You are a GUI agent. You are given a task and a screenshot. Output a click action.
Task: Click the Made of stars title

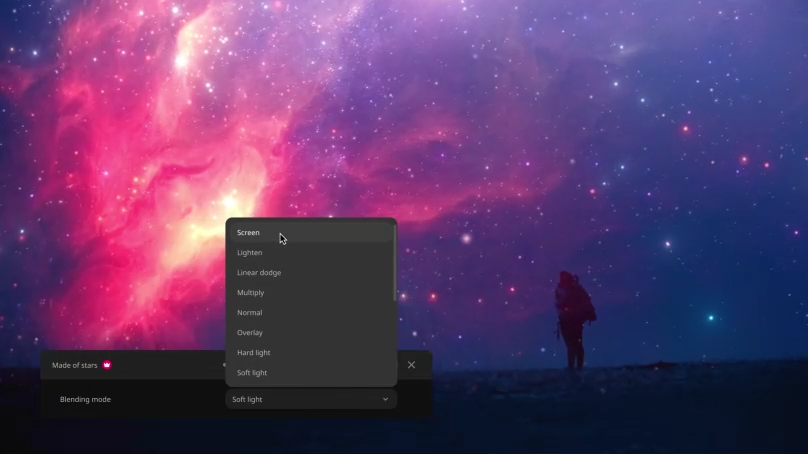75,365
